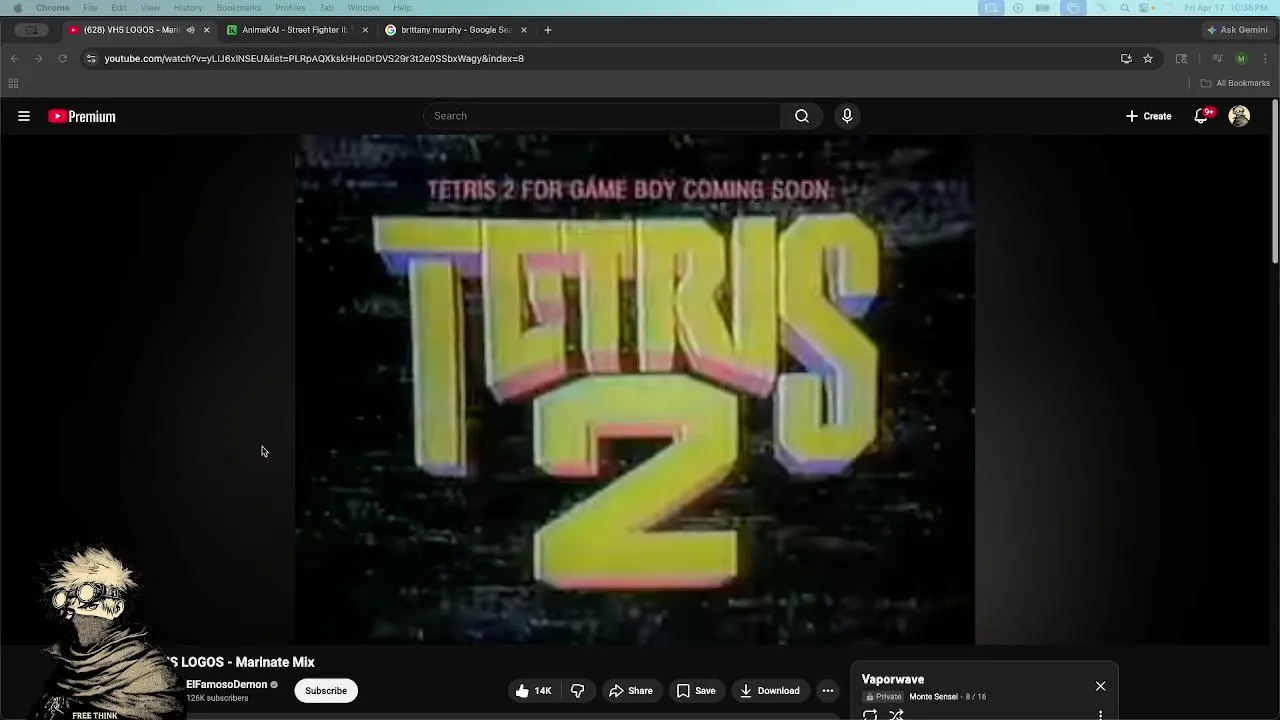The image size is (1280, 720).
Task: Open the account avatar menu
Action: point(1239,116)
